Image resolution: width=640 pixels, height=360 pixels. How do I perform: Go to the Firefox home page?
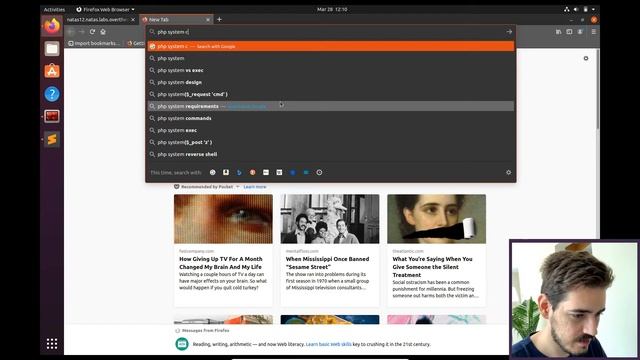[103, 32]
